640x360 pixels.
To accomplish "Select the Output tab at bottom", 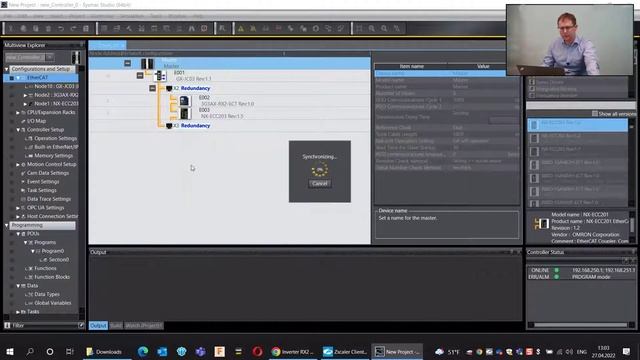I will tap(98, 326).
